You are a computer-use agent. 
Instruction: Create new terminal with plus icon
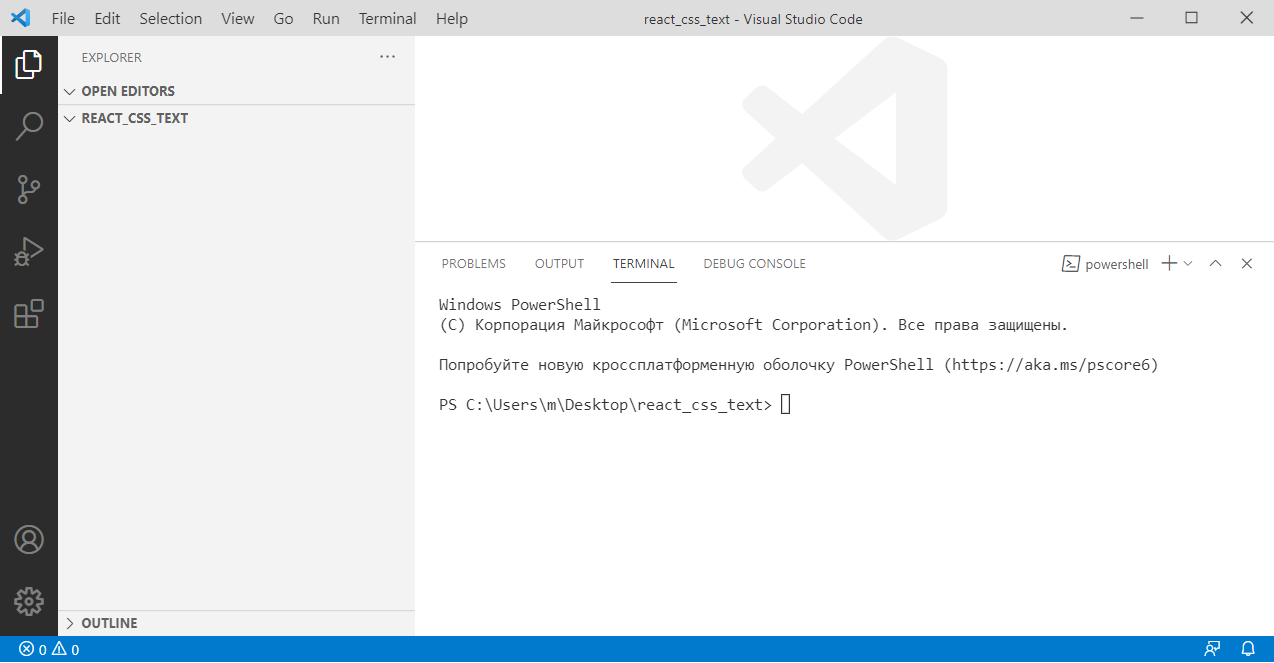(x=1168, y=264)
